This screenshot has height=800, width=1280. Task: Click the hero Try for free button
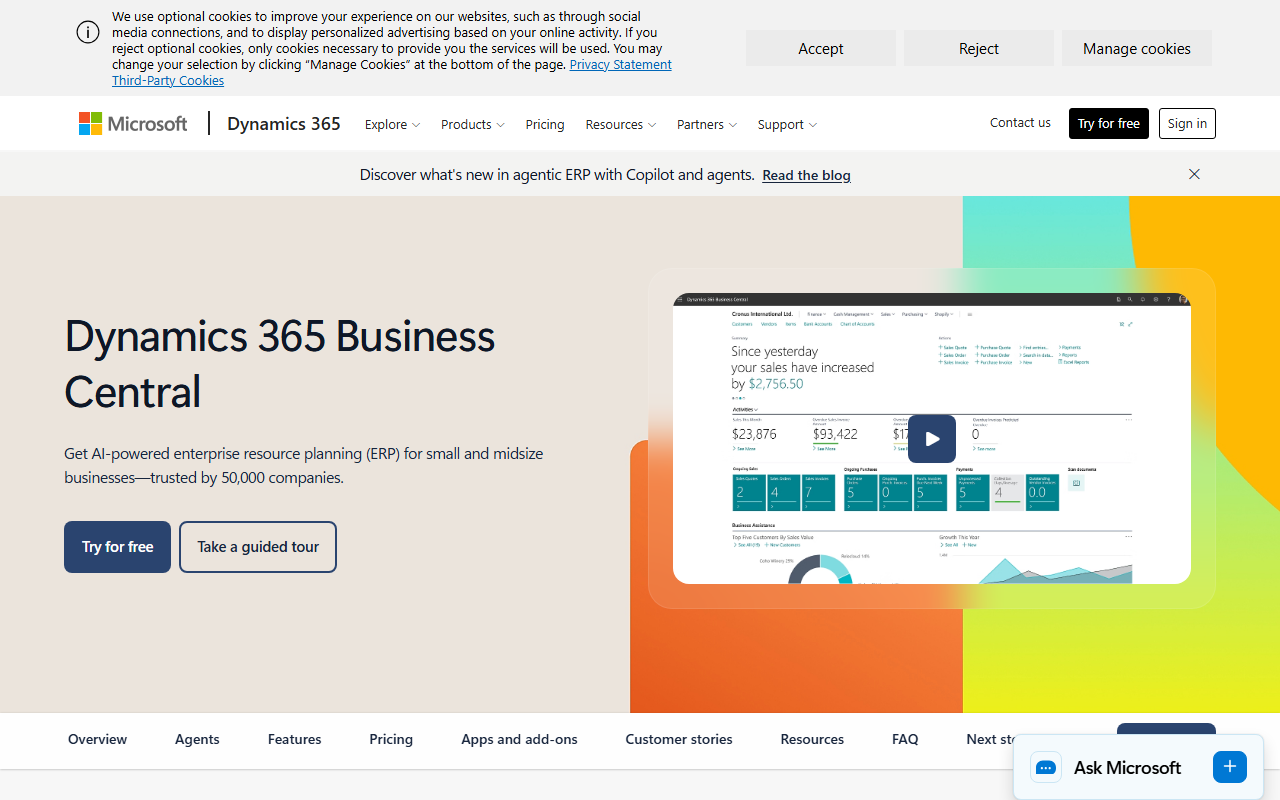tap(117, 547)
